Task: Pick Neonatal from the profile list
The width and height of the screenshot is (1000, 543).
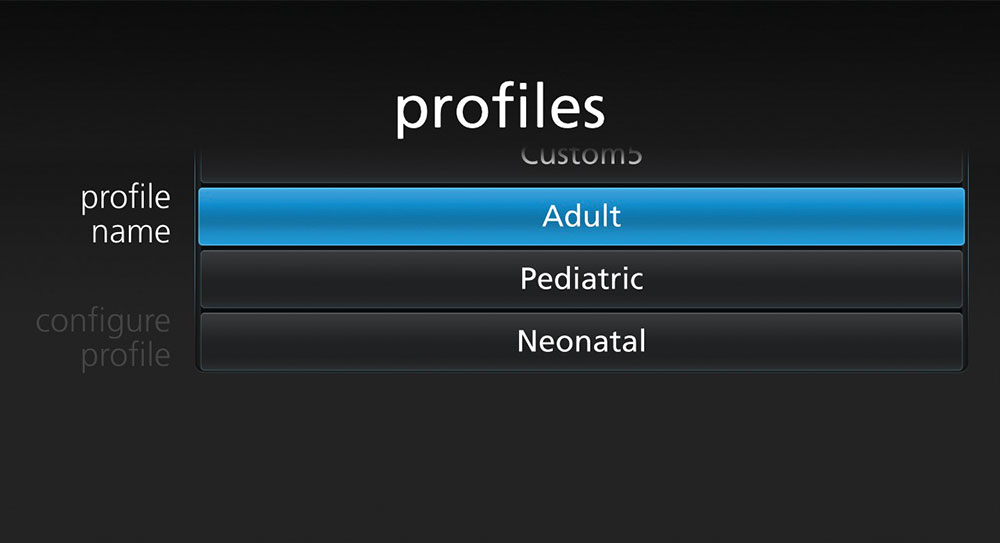Action: point(581,341)
